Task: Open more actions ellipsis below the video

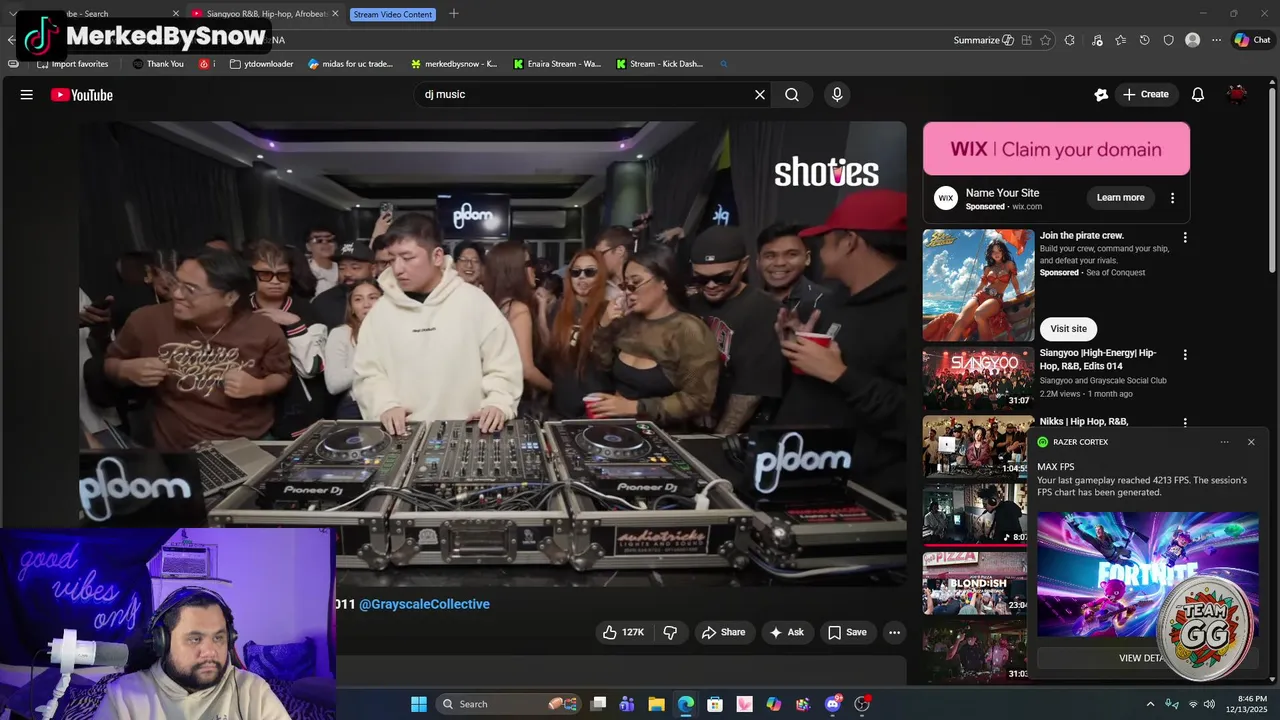Action: 895,632
